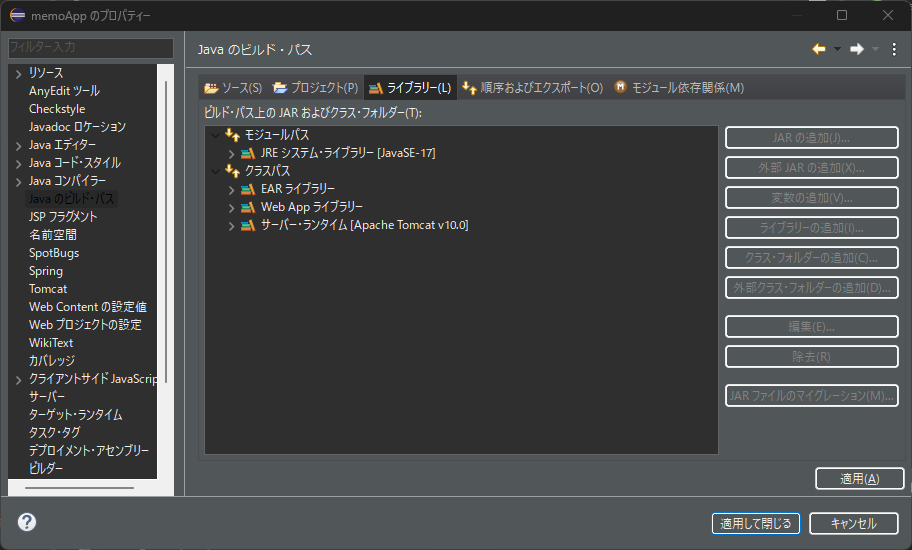Viewport: 912px width, 550px height.
Task: Expand the サーバー・ランタイム Apache Tomcat node
Action: [x=231, y=226]
